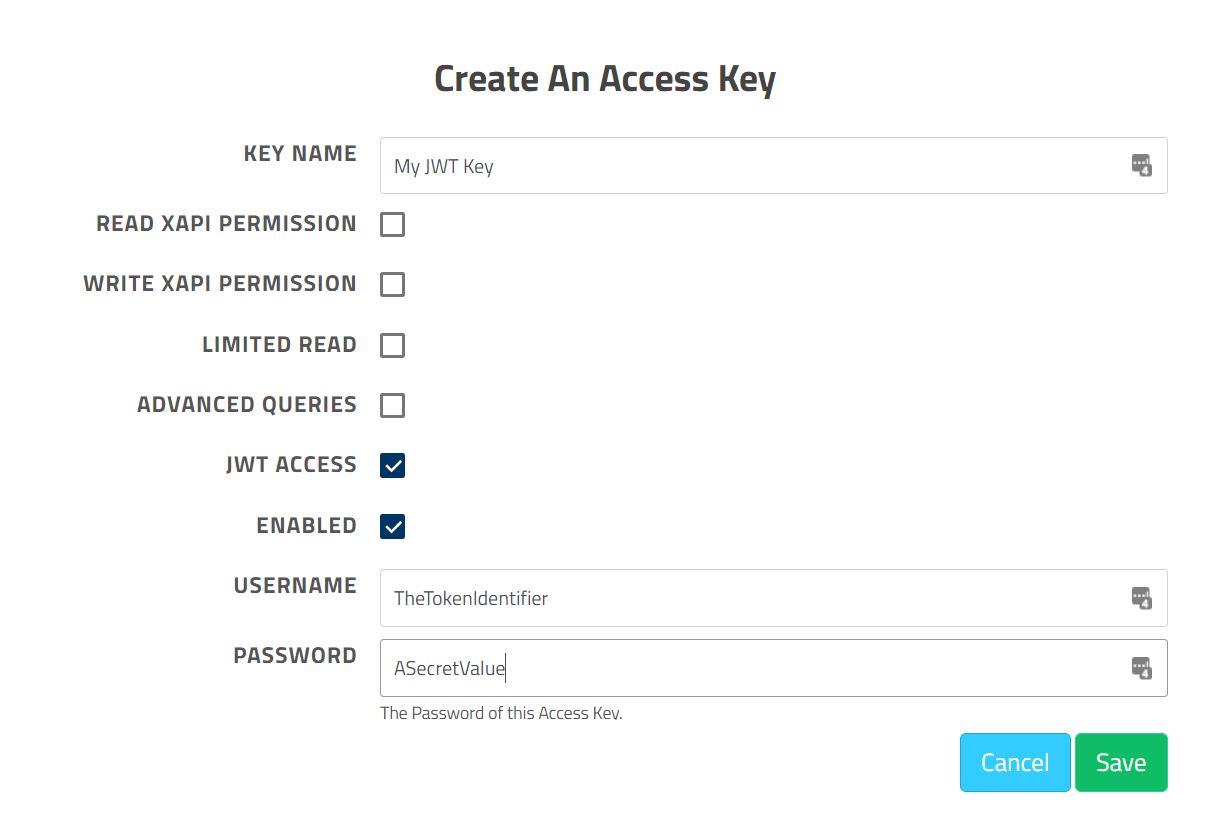Uncheck the JWT Access checkbox

click(x=393, y=465)
